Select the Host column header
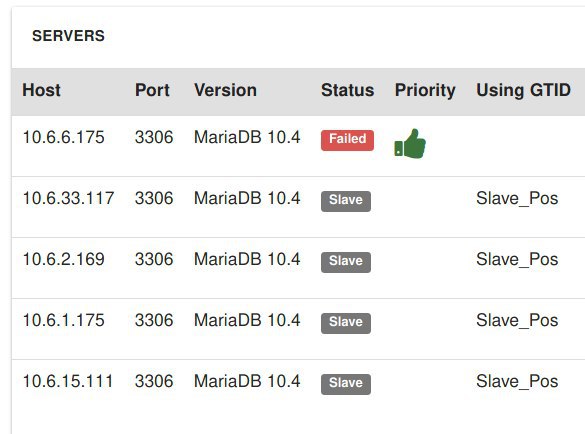The image size is (585, 434). (x=41, y=90)
